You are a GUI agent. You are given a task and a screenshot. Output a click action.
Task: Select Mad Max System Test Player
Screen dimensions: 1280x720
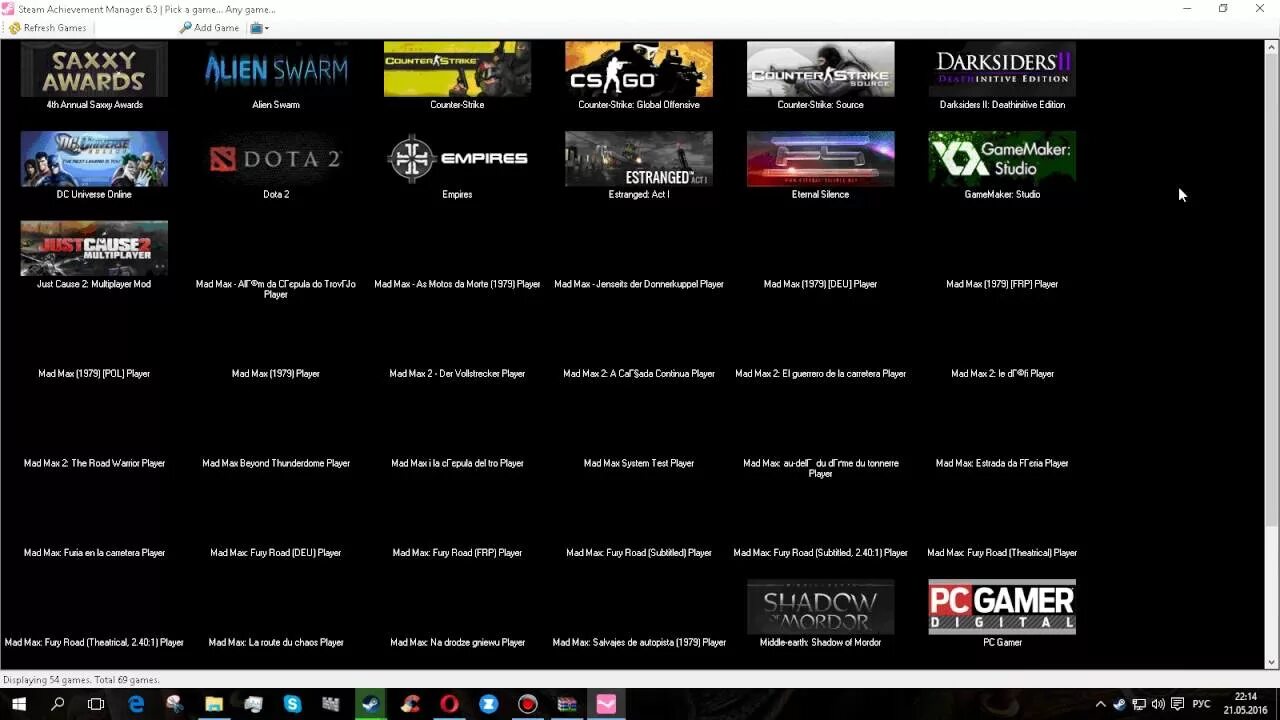[639, 463]
